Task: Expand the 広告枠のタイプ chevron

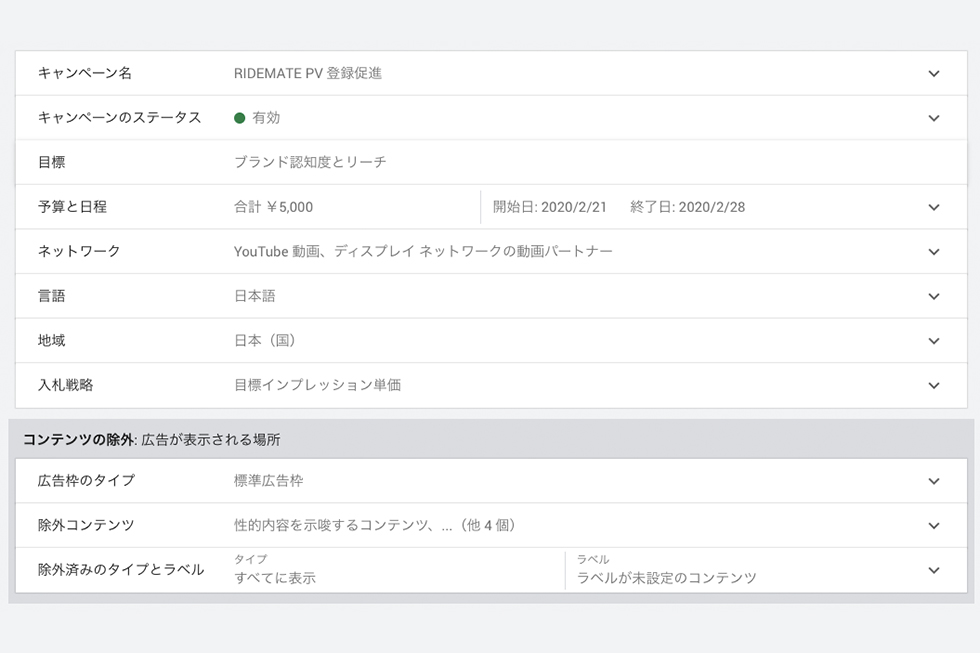Action: [x=934, y=481]
